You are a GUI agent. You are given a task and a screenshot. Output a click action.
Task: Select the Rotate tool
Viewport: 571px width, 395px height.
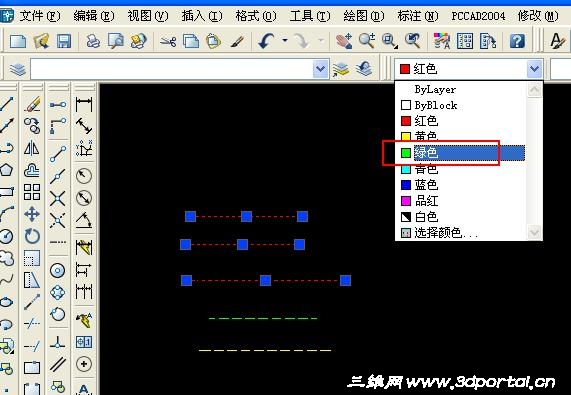coord(32,236)
